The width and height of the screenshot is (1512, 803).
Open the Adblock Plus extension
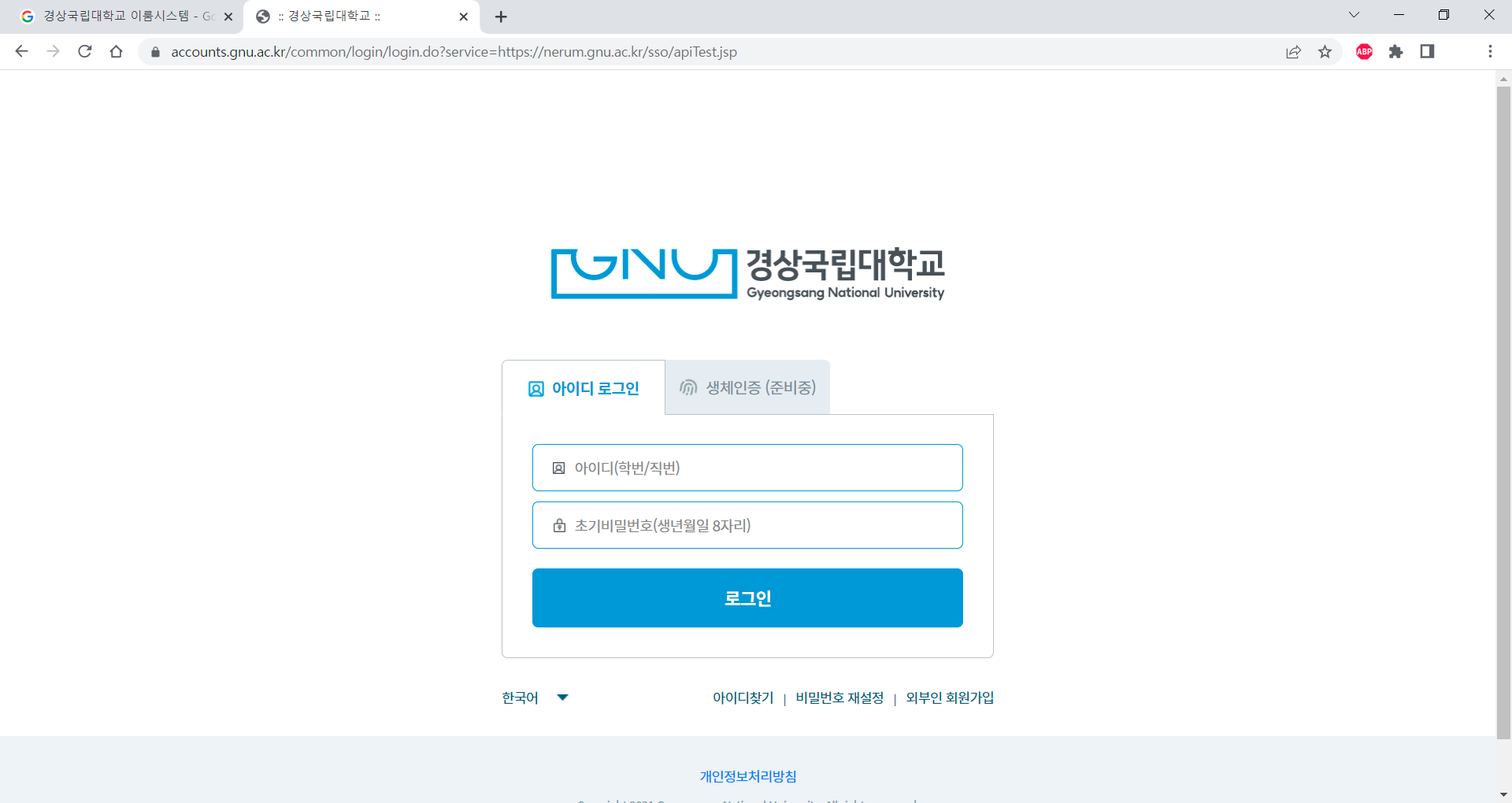click(1364, 52)
